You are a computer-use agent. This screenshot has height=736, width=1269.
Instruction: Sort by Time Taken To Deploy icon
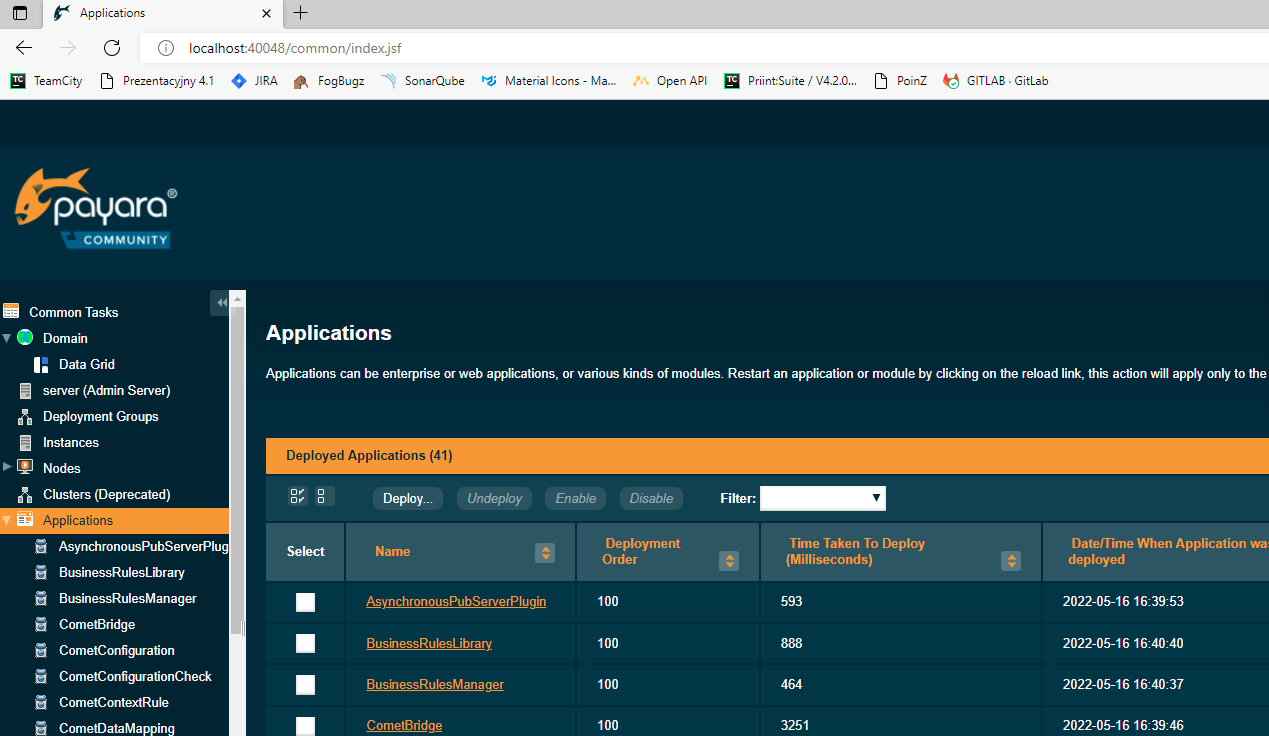pyautogui.click(x=1012, y=561)
